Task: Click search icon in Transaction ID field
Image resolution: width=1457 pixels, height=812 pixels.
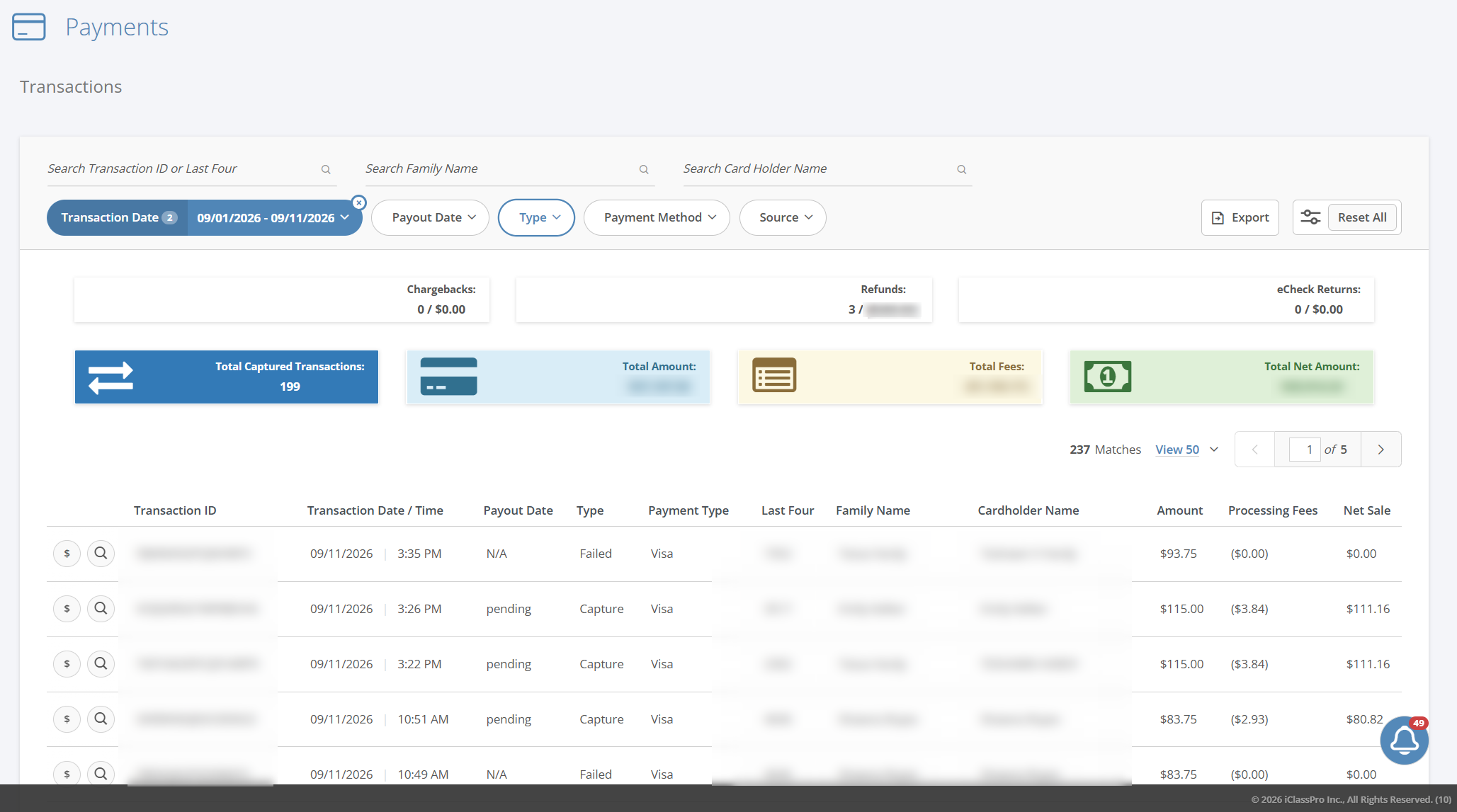Action: (326, 169)
